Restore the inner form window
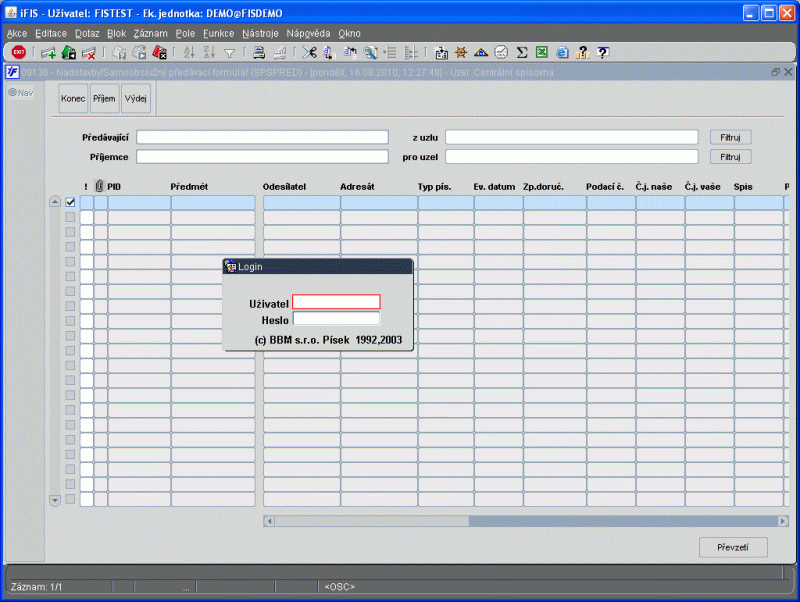 click(x=776, y=72)
